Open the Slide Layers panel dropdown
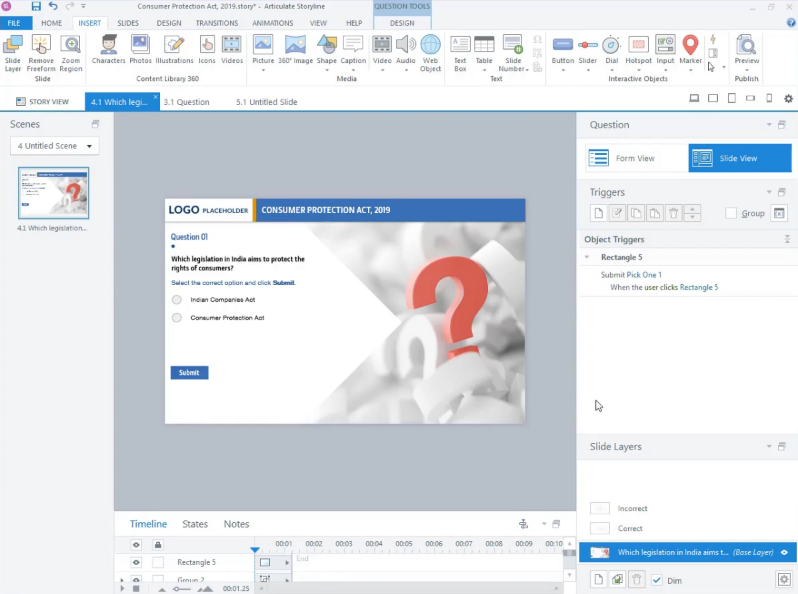The image size is (798, 594). (769, 446)
